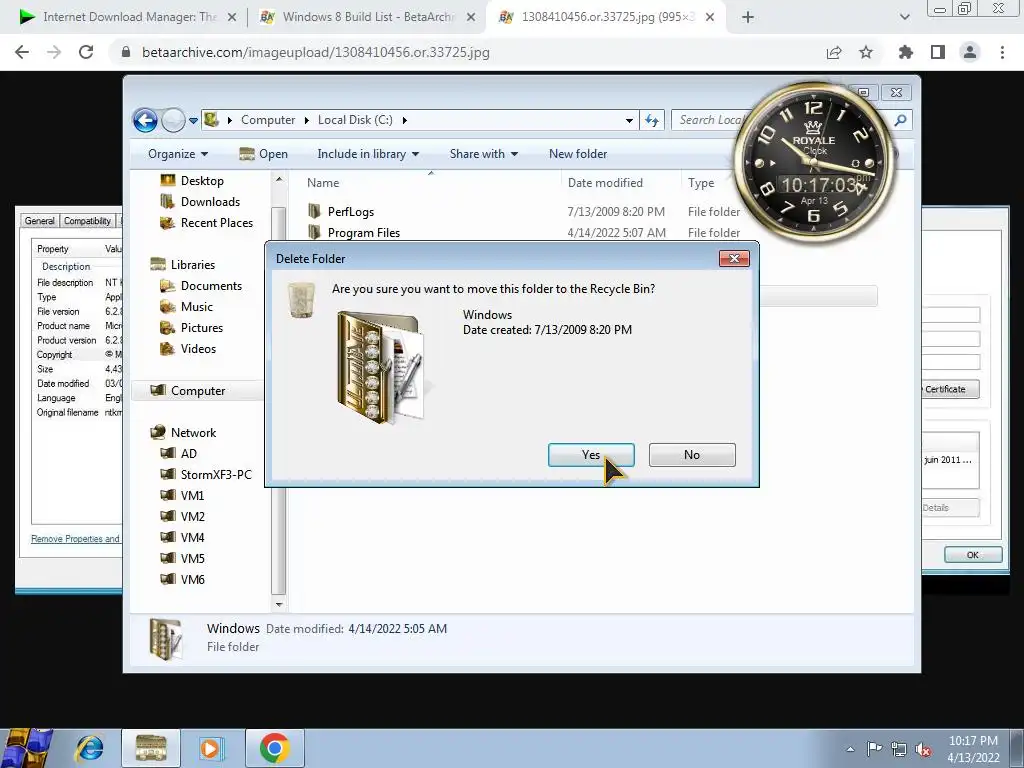This screenshot has height=768, width=1024.
Task: Open the VM1 network computer
Action: coord(192,496)
